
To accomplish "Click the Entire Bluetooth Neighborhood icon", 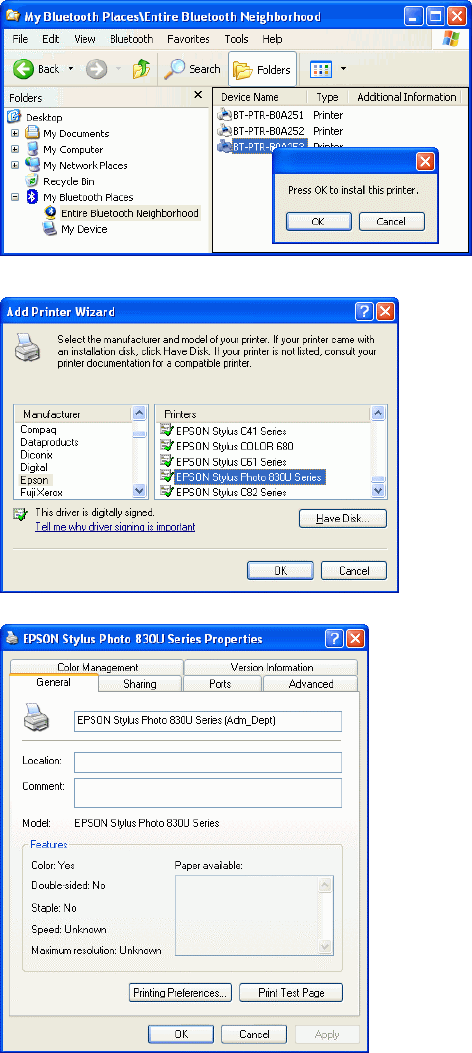I will 49,213.
